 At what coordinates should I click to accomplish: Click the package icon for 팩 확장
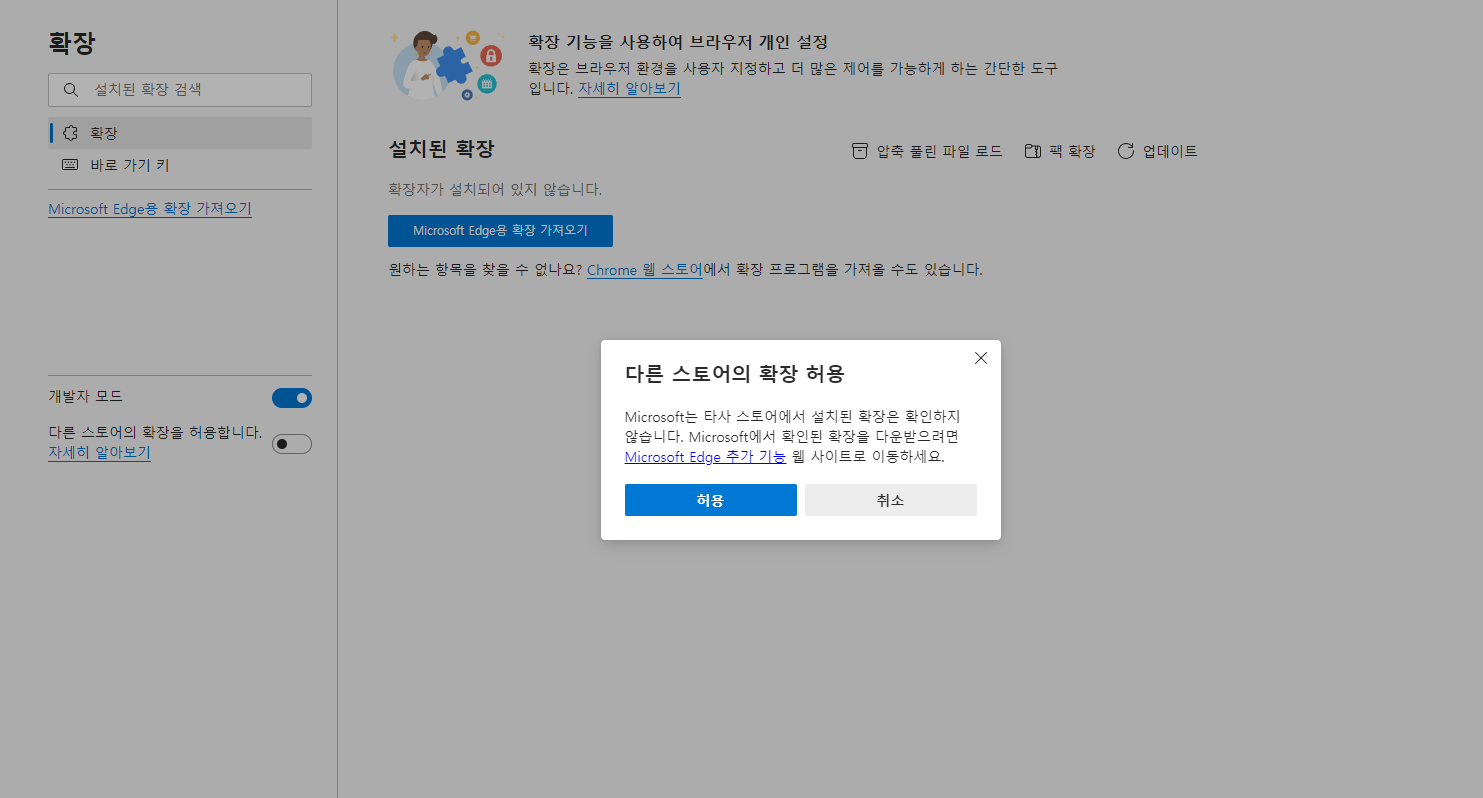pyautogui.click(x=1033, y=151)
